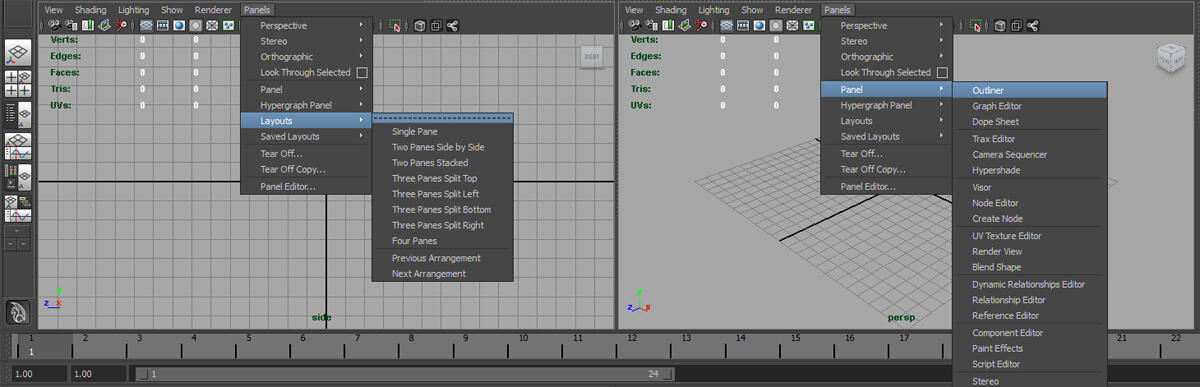
Task: Toggle Image Plane icon in left panel toolbar
Action: 104,25
